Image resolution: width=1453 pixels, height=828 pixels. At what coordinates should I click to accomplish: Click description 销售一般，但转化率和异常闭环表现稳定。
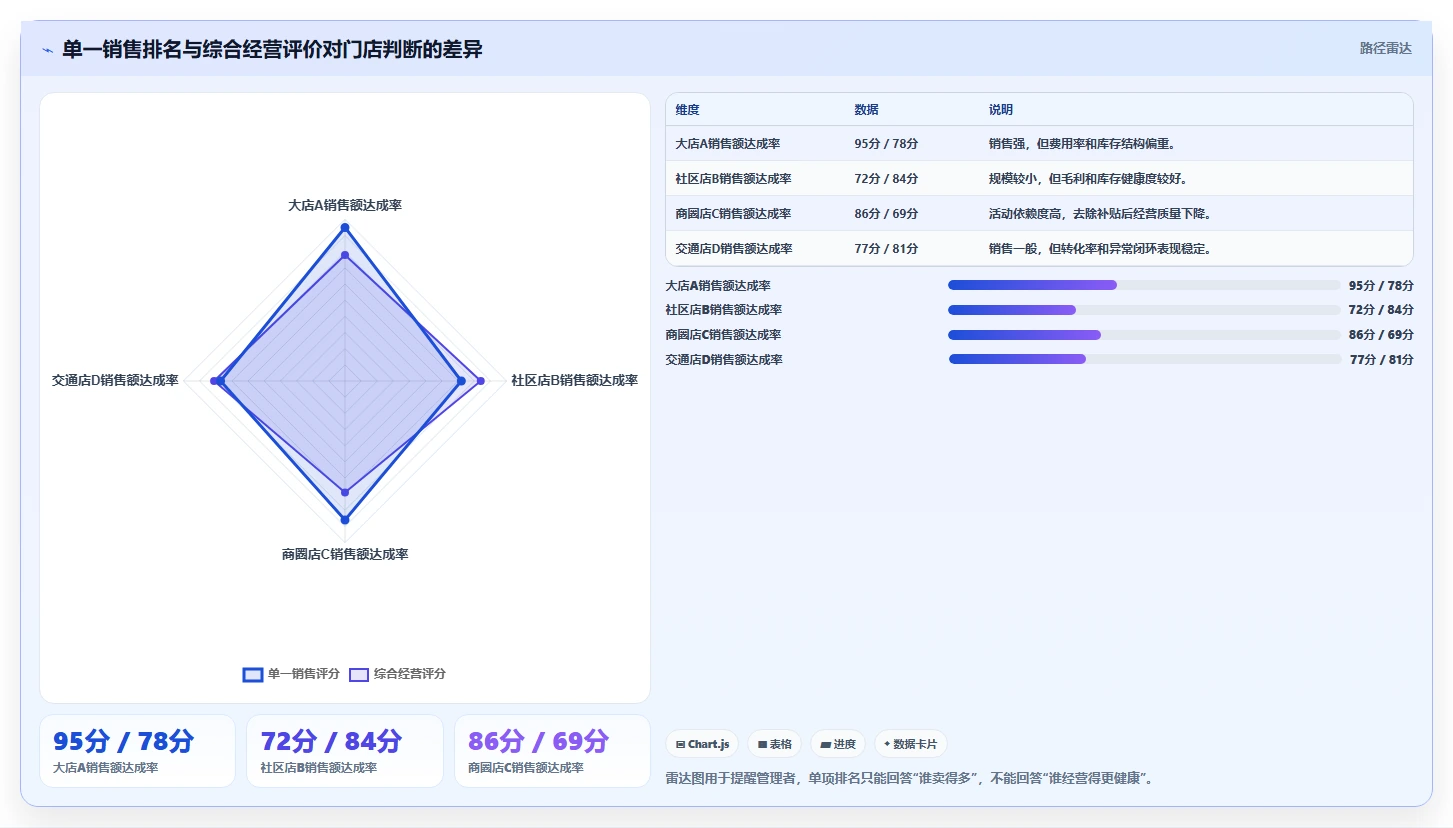pyautogui.click(x=1103, y=249)
